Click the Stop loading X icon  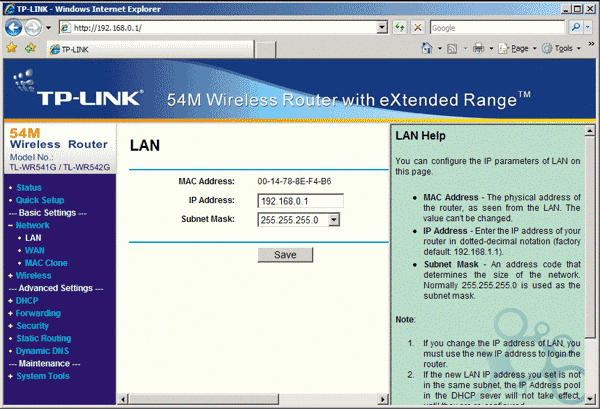[x=418, y=28]
